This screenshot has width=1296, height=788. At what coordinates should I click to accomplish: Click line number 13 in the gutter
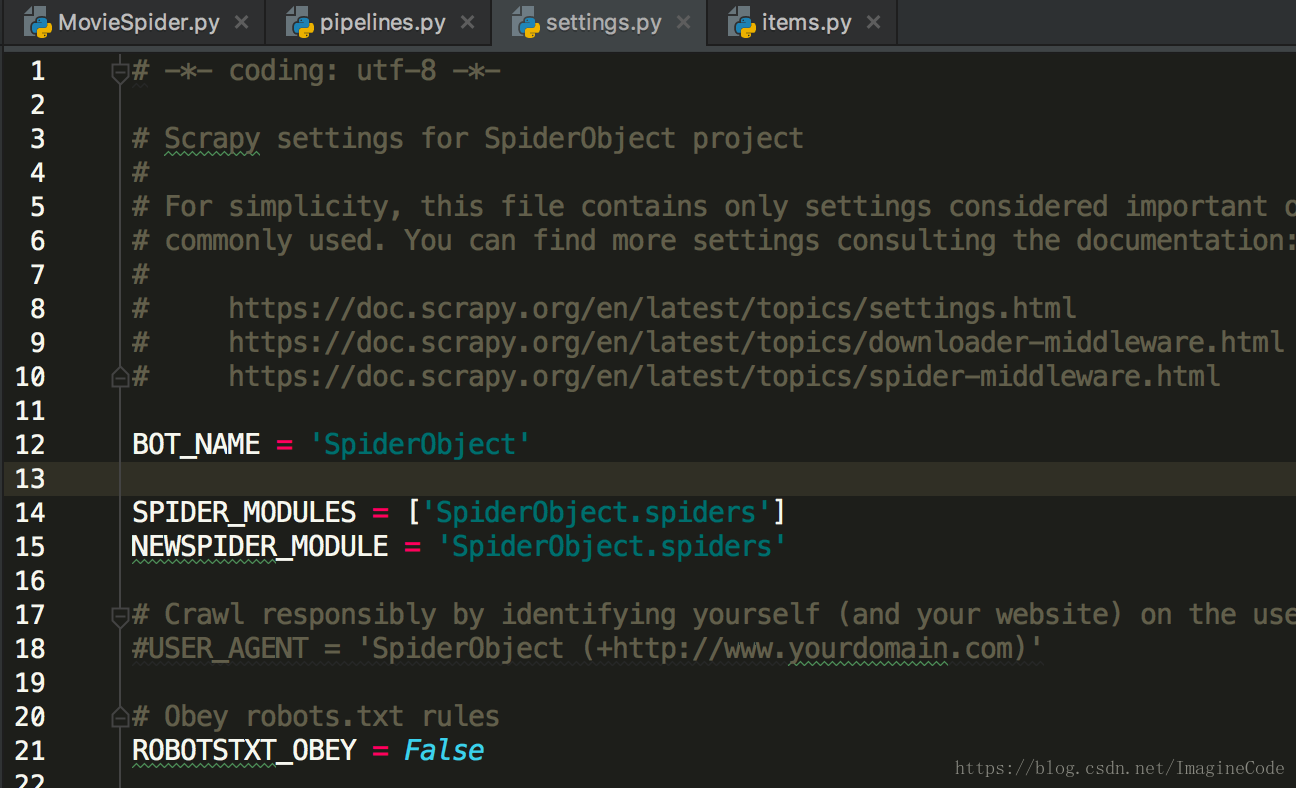30,479
